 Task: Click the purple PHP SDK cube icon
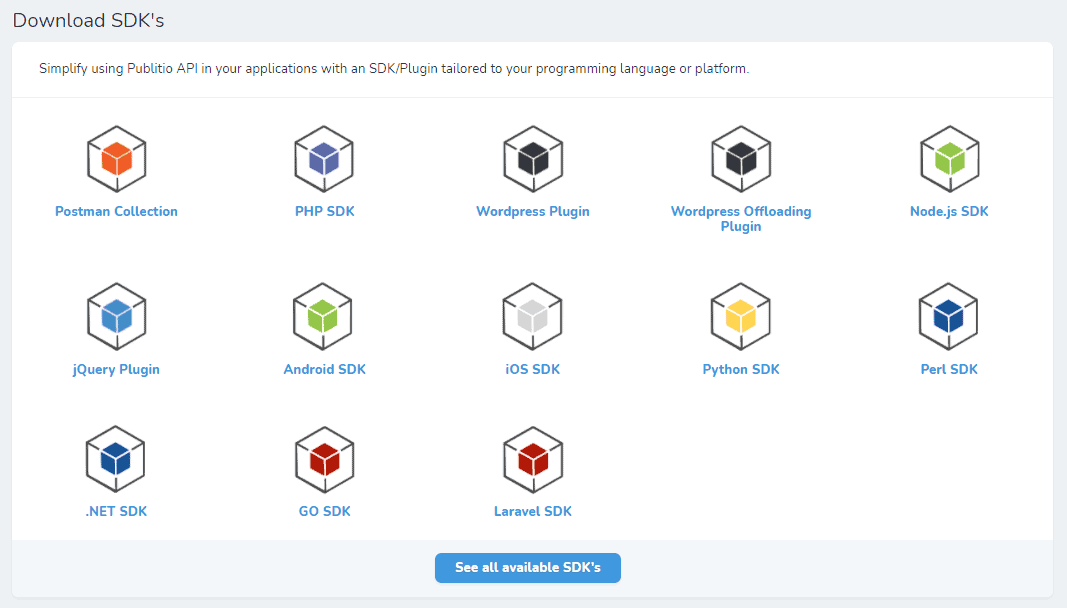tap(325, 159)
